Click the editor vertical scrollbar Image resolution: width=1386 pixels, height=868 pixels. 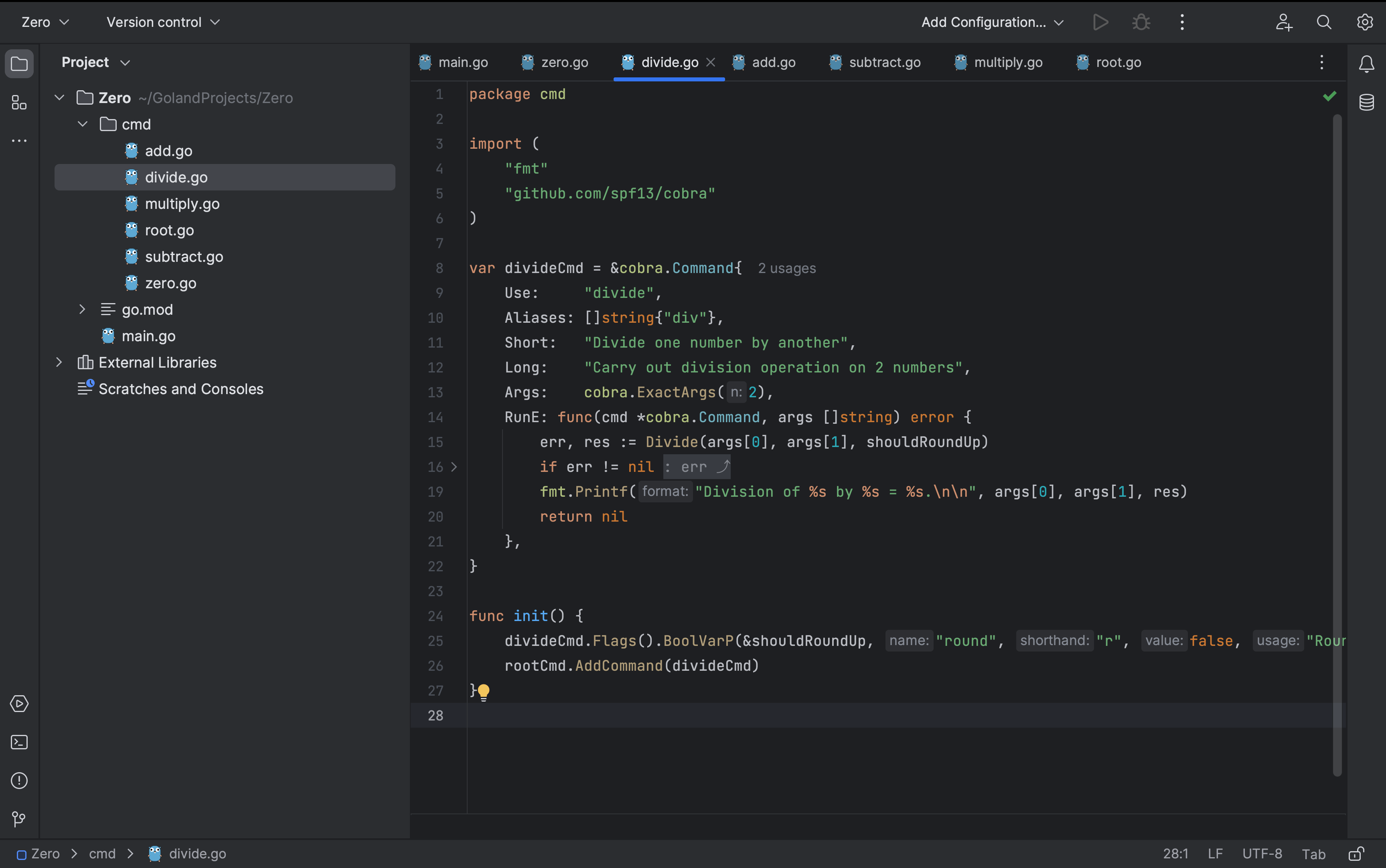1337,445
